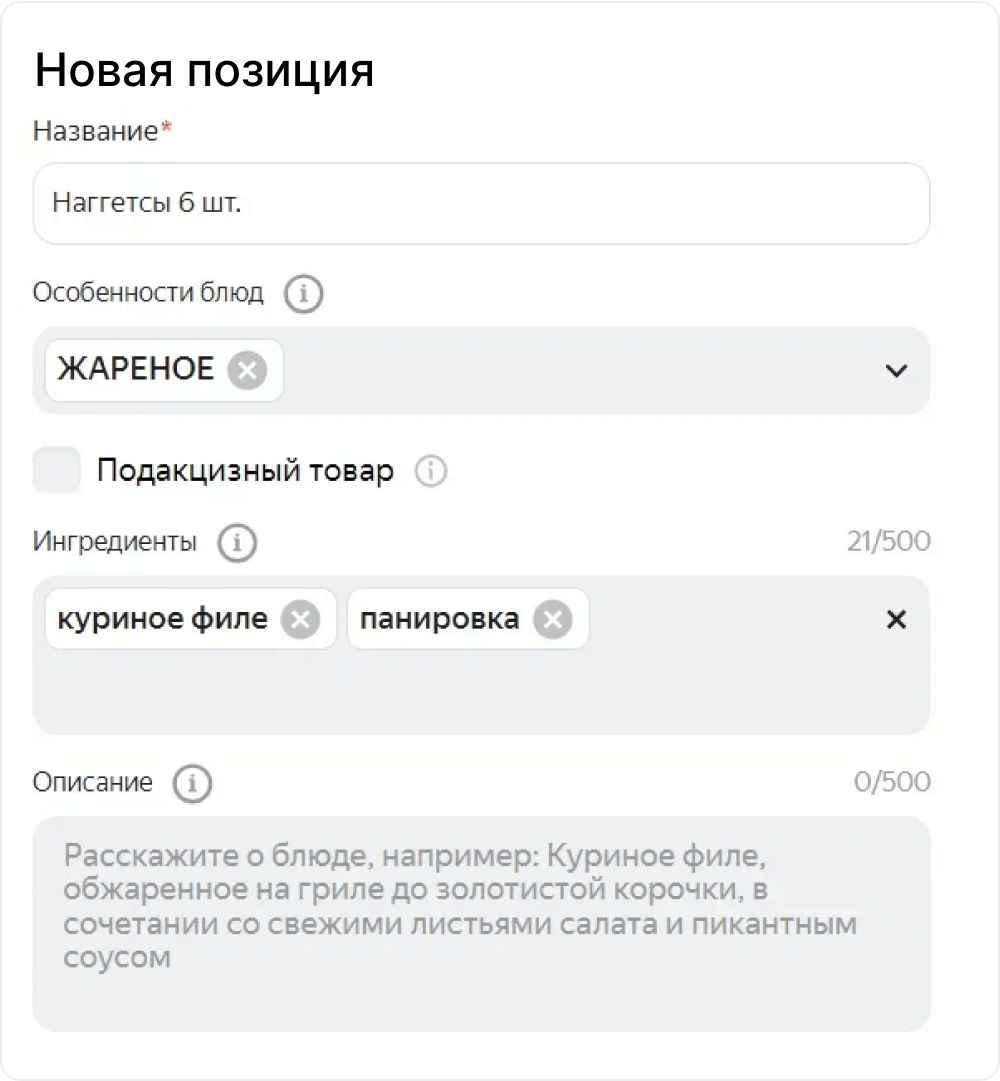Remove the ЖАРЕНОЕ tag
The width and height of the screenshot is (1000, 1081).
(x=247, y=371)
